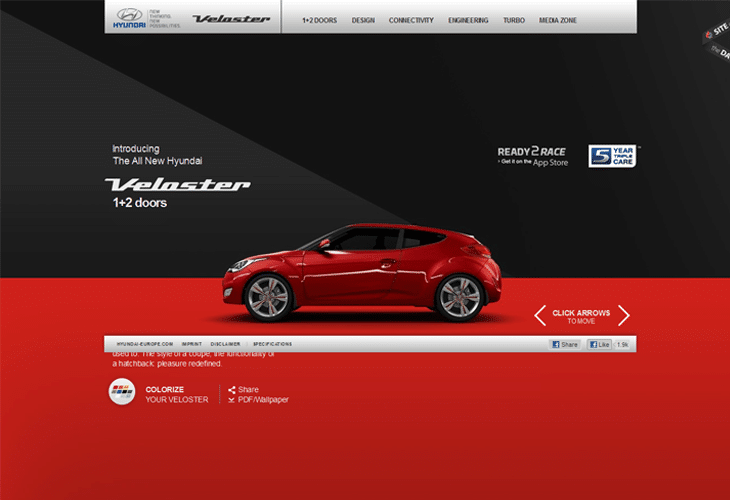Screen dimensions: 730x500
Task: Click the SITE ribbon in the corner
Action: coord(717,31)
